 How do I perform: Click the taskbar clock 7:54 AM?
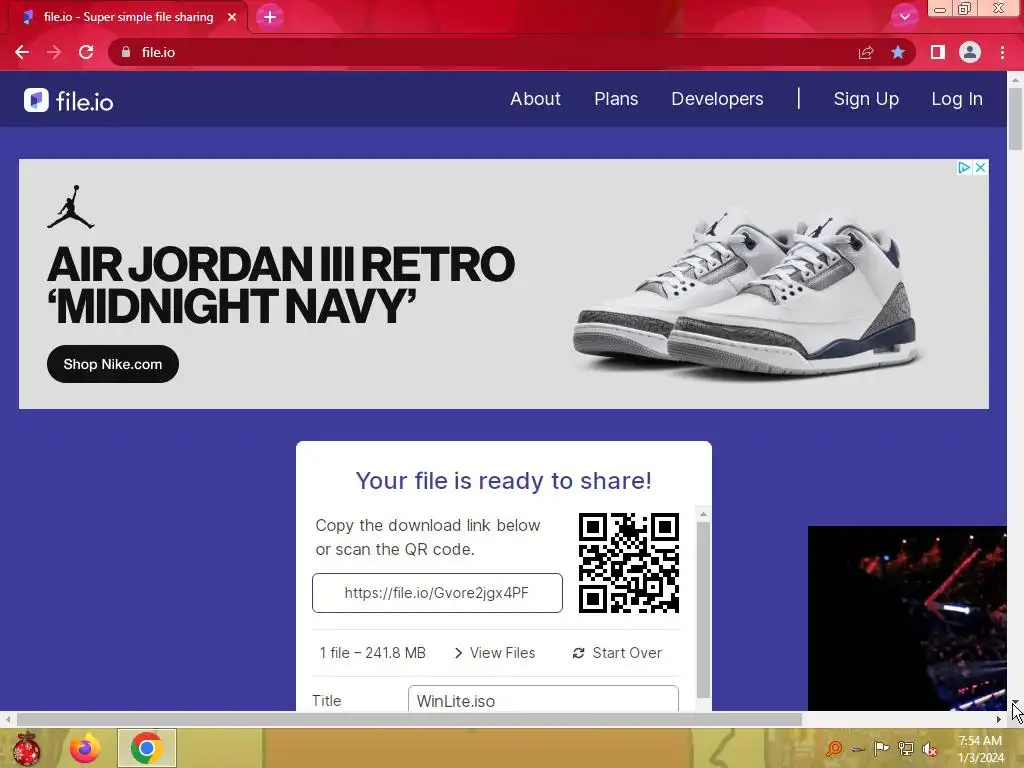pos(980,741)
